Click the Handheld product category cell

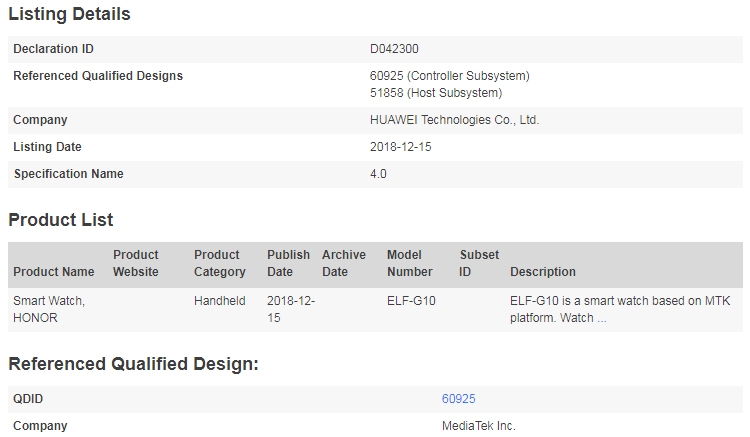[x=220, y=301]
